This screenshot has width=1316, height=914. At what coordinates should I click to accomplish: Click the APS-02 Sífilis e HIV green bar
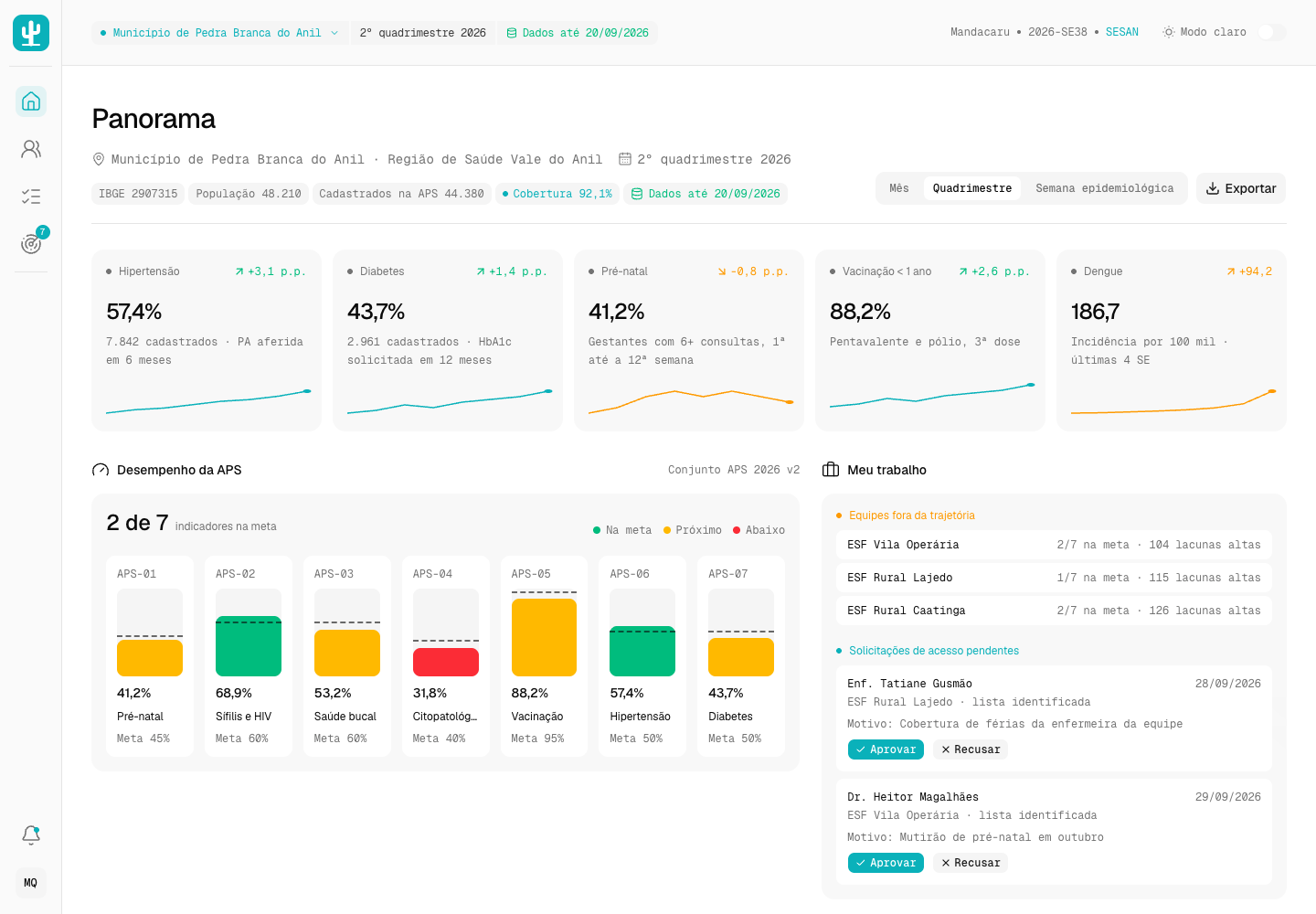249,646
